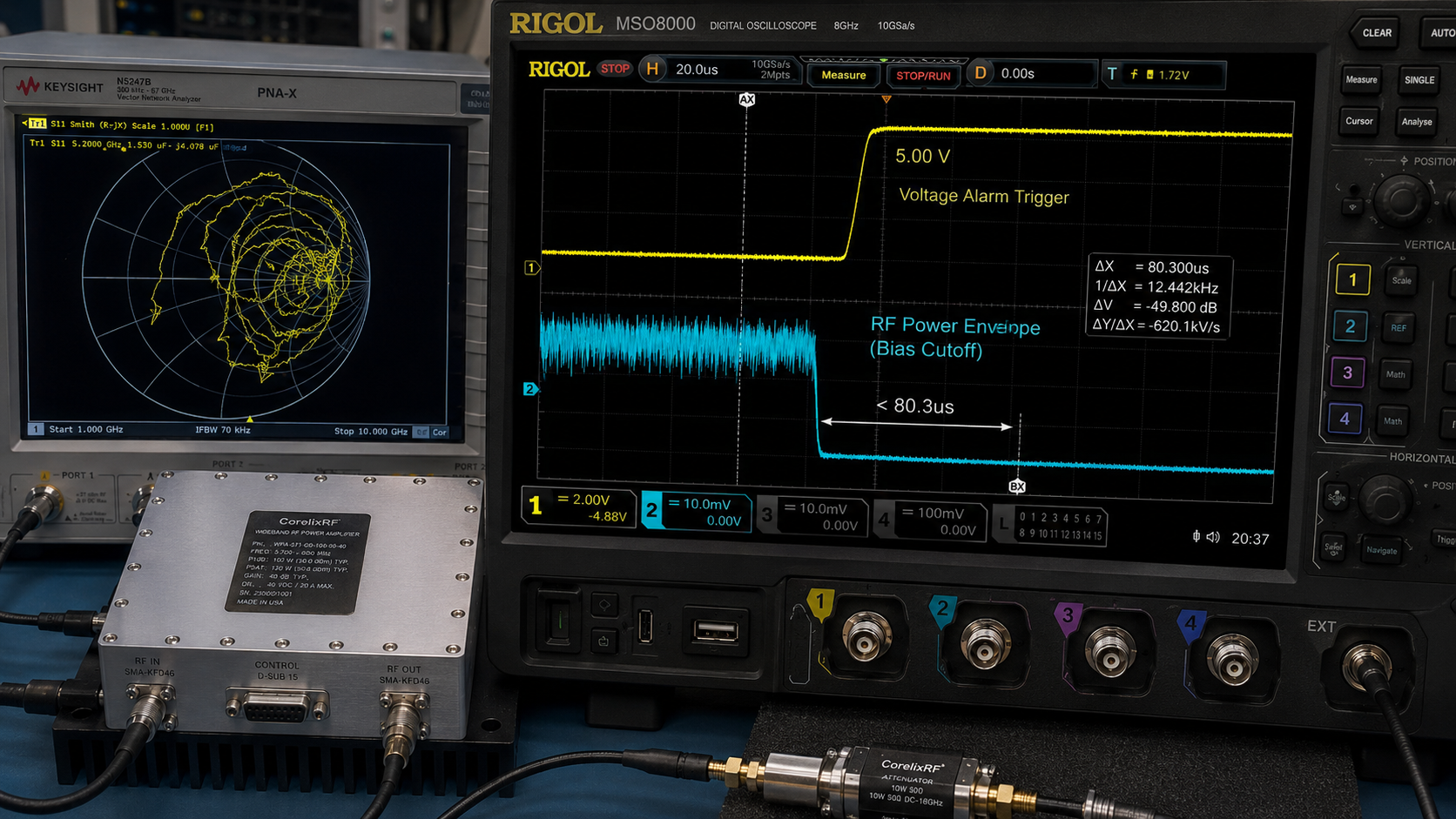Image resolution: width=1456 pixels, height=819 pixels.
Task: Open trigger setting showing 1.72V
Action: pyautogui.click(x=1163, y=75)
